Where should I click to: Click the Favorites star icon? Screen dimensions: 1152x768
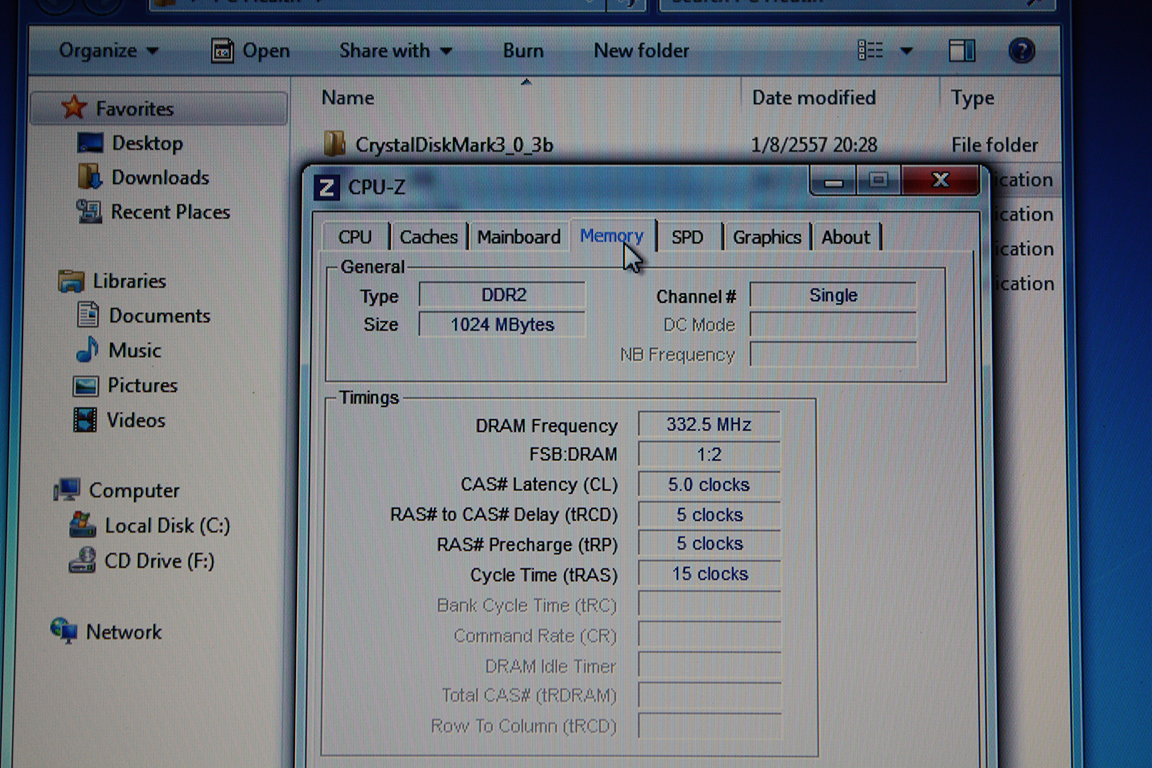(73, 108)
